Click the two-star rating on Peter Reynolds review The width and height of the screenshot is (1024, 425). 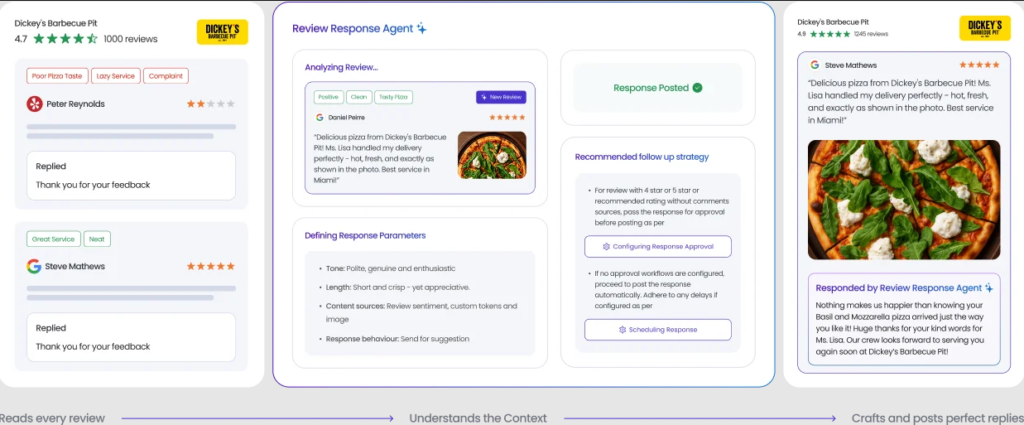[x=210, y=104]
